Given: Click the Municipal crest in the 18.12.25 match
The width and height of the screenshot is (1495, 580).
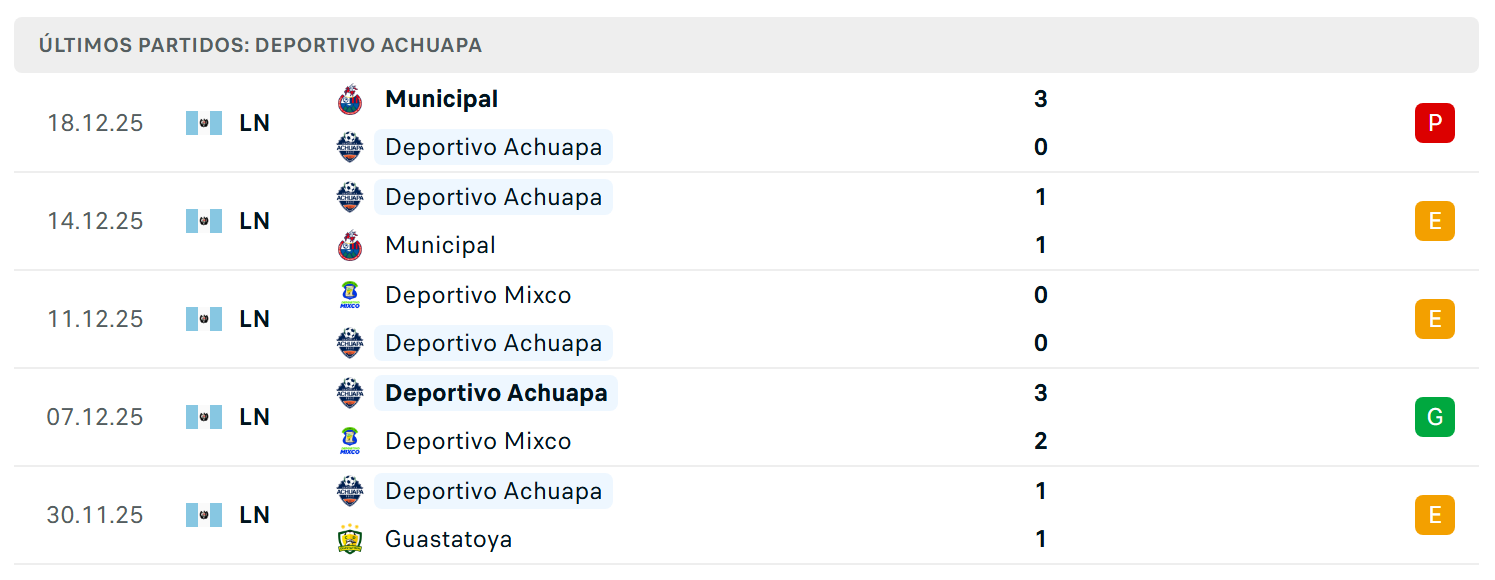Looking at the screenshot, I should 349,99.
